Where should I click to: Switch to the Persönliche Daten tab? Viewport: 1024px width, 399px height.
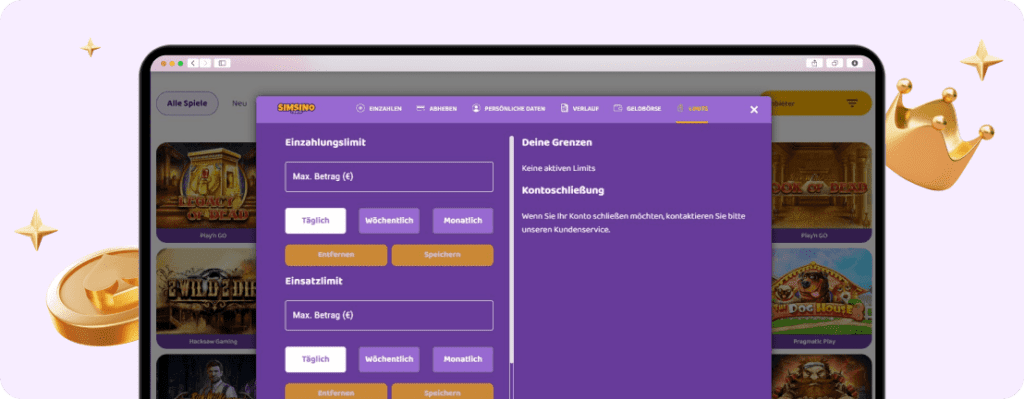(508, 108)
